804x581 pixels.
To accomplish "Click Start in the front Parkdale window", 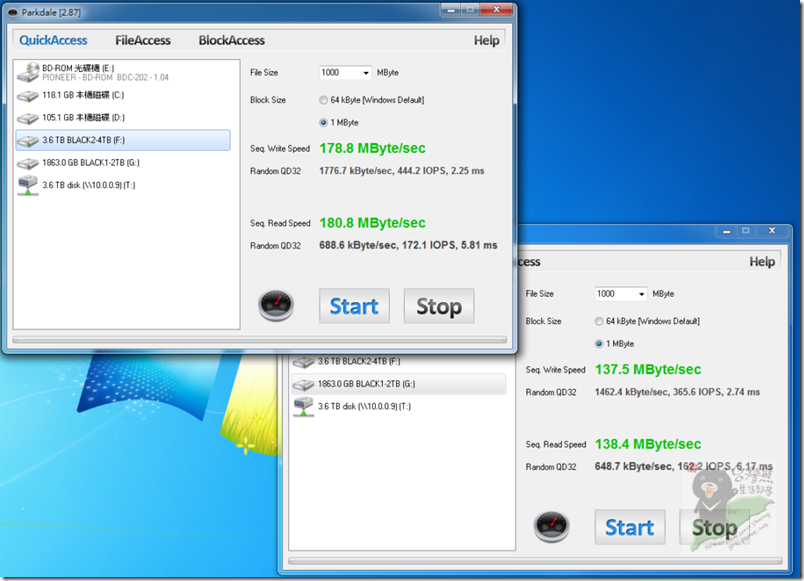I will coord(354,306).
